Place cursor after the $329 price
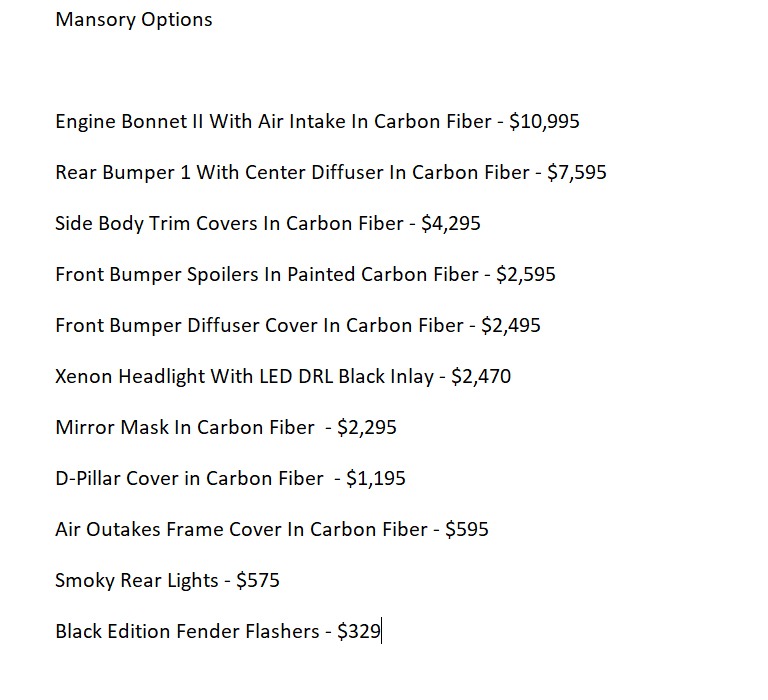The height and width of the screenshot is (700, 768). 381,631
